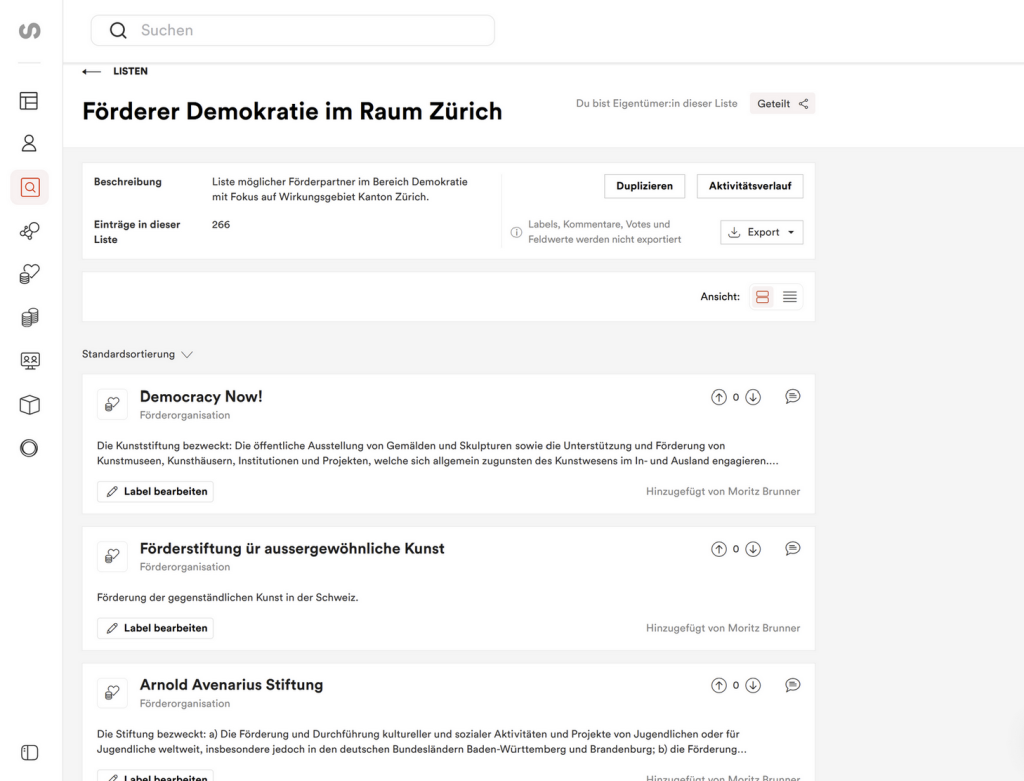The height and width of the screenshot is (781, 1024).
Task: Click the coin stack icon in sidebar
Action: (29, 317)
